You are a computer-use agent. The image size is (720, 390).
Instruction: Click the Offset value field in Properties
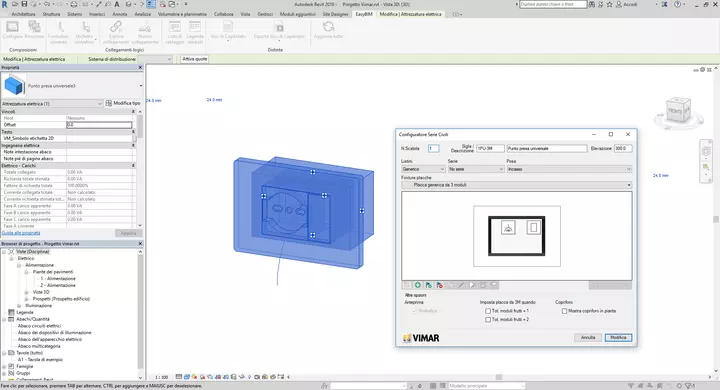pos(99,125)
